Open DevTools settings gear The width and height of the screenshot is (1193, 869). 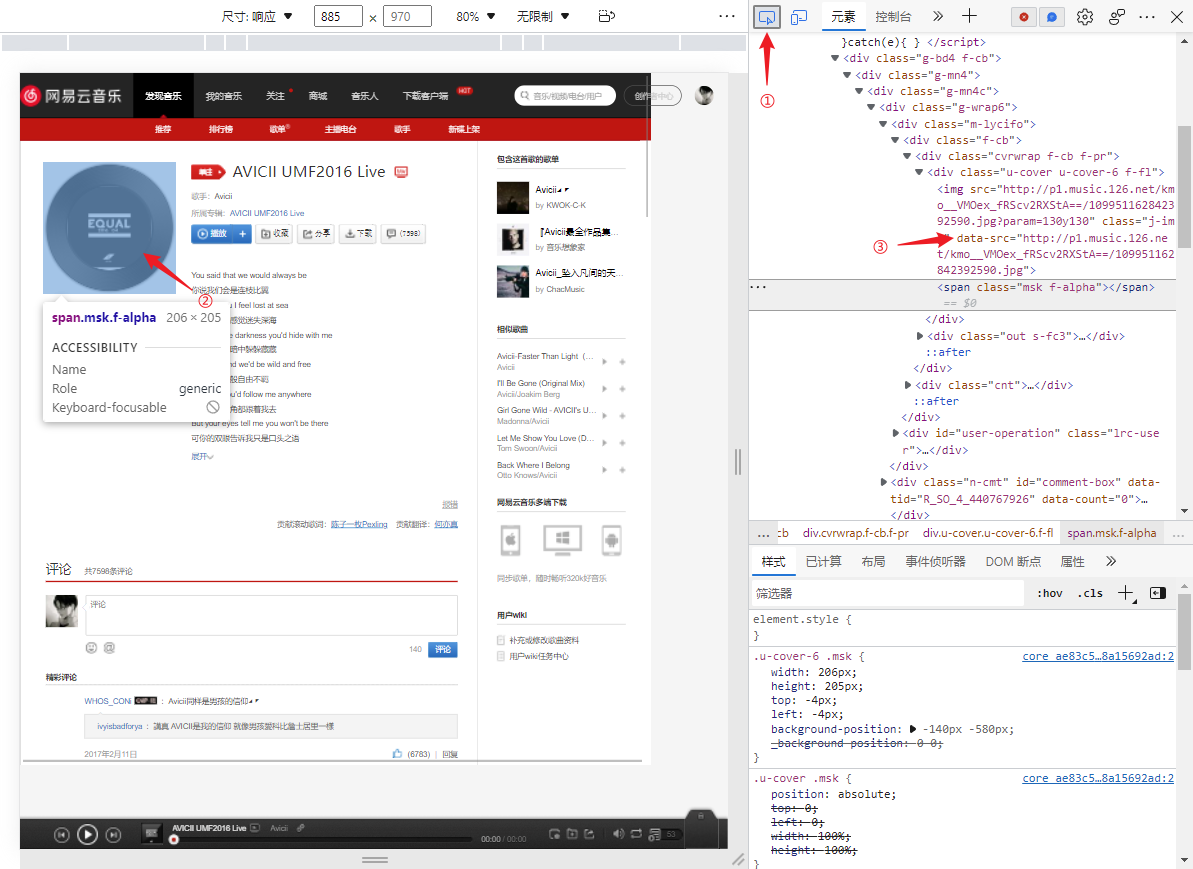pos(1084,17)
